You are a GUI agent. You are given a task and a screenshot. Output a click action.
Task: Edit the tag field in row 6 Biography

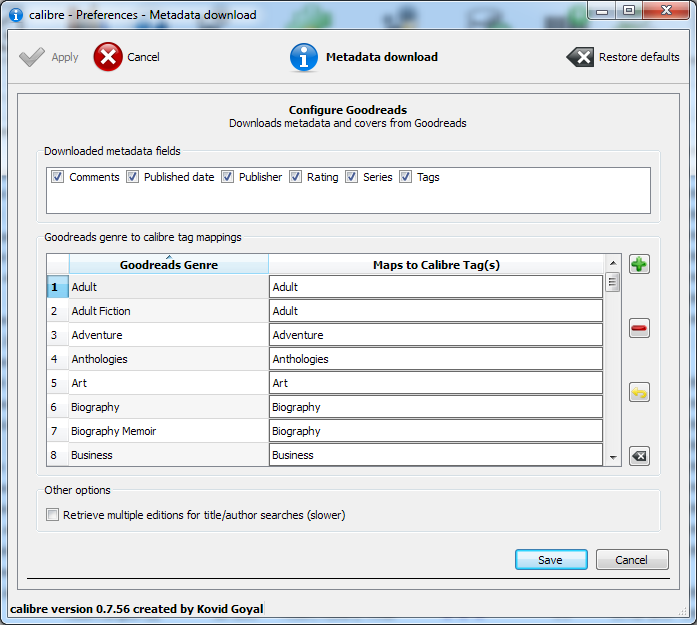click(x=436, y=407)
